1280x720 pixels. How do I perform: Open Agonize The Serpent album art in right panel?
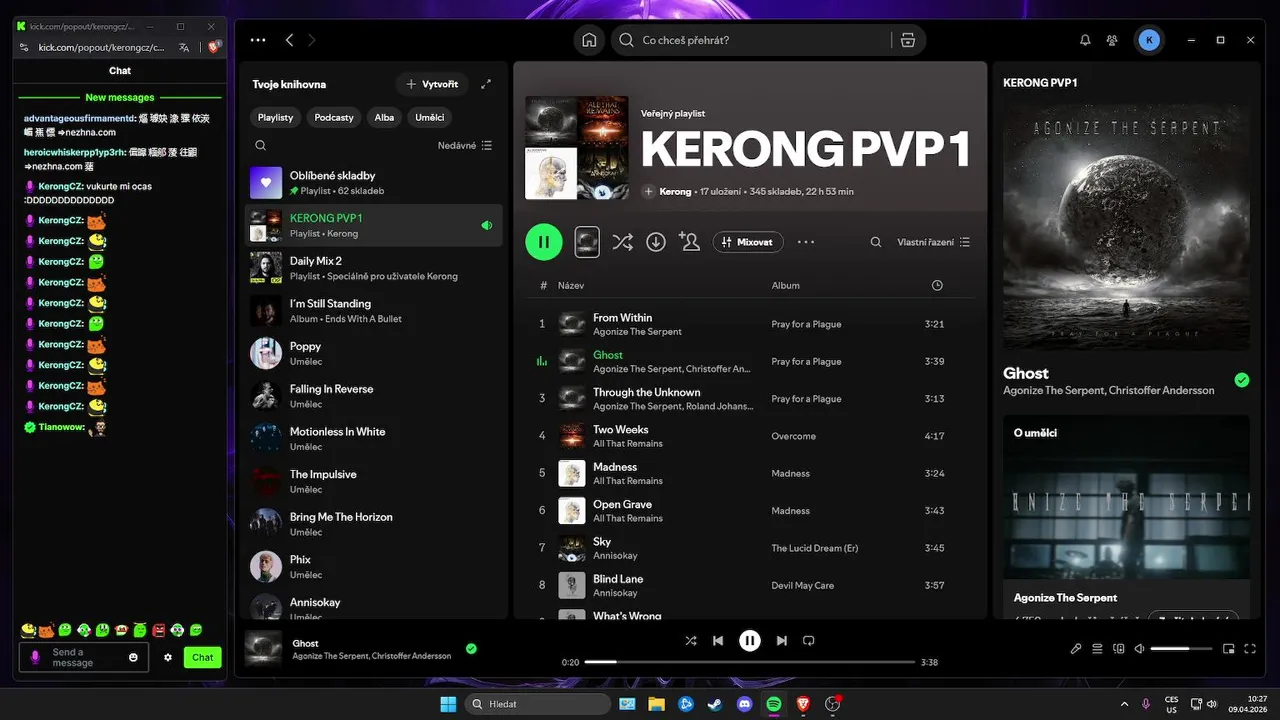1126,226
